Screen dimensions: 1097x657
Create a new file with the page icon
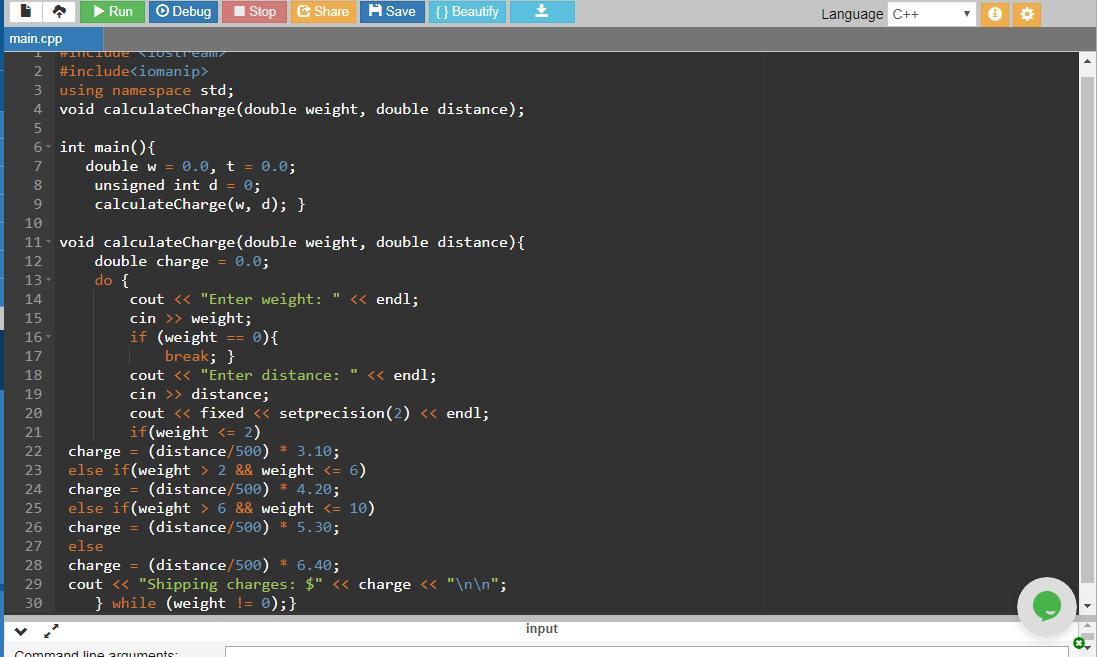coord(26,12)
